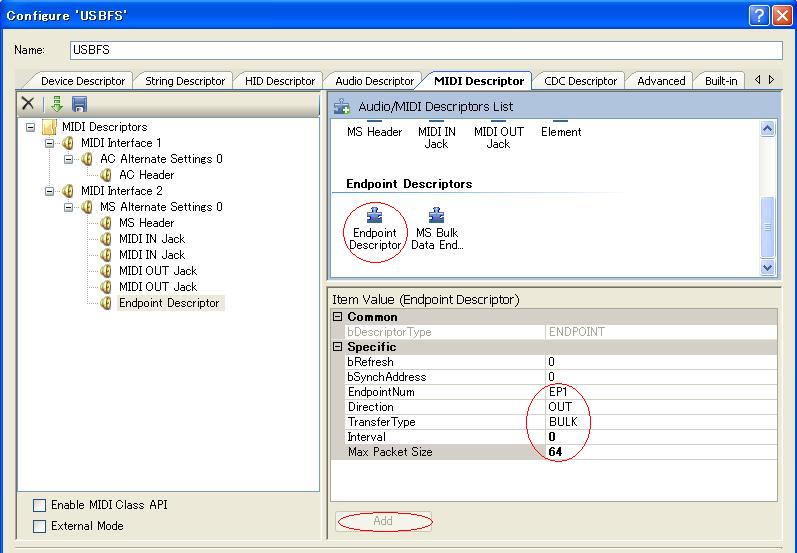Open the Device Descriptor tab
This screenshot has width=797, height=553.
pos(82,81)
